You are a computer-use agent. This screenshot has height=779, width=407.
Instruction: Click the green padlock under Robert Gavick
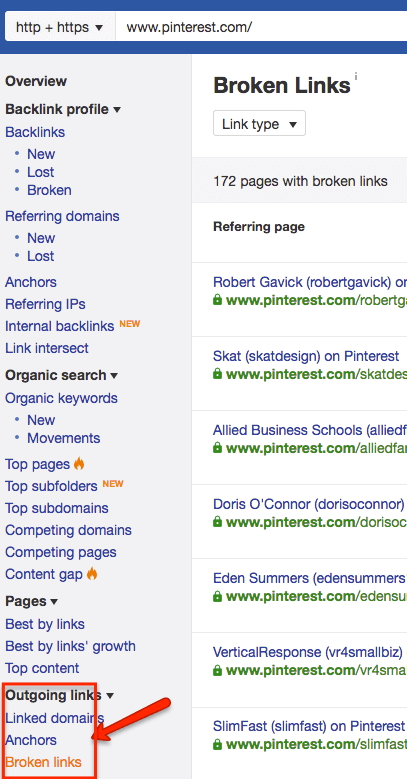[217, 300]
